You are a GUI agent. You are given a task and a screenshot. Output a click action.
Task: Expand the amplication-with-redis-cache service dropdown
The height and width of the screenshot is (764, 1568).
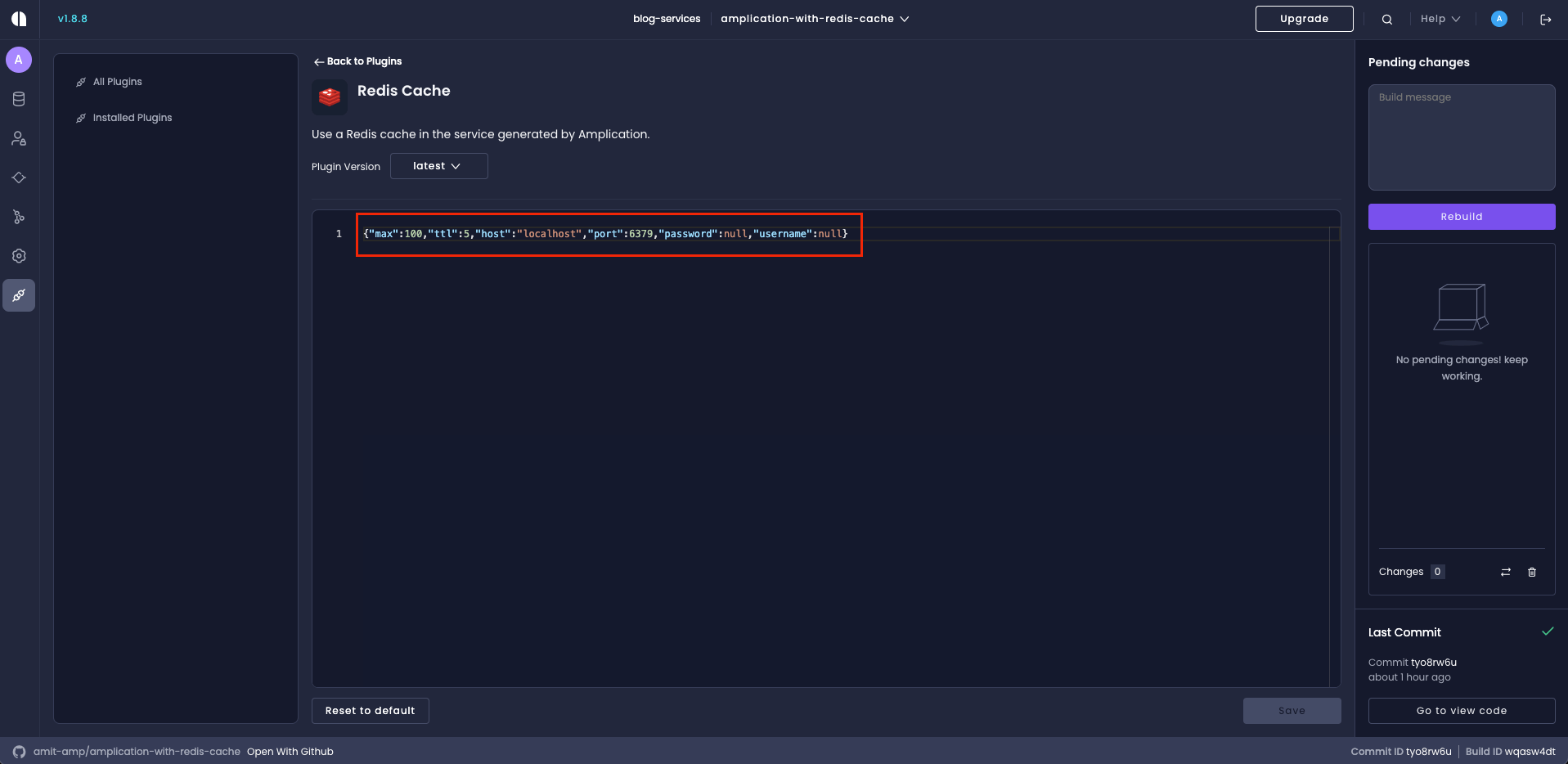[815, 19]
